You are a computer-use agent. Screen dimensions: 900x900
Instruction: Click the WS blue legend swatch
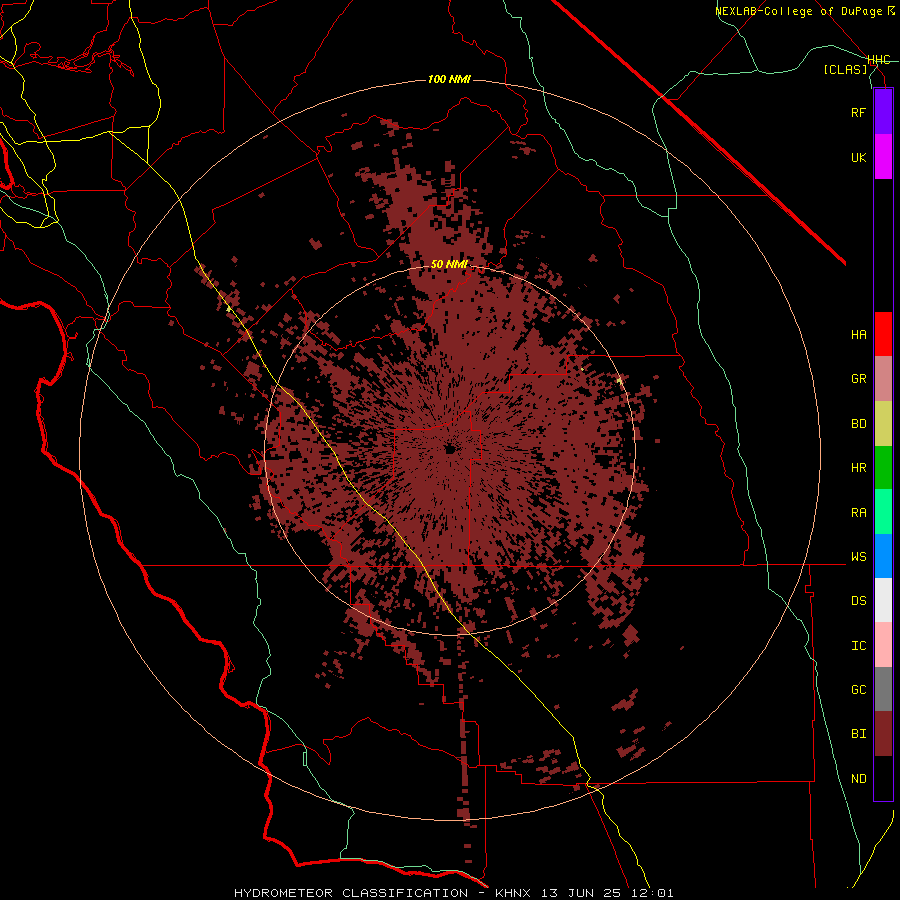[x=883, y=556]
